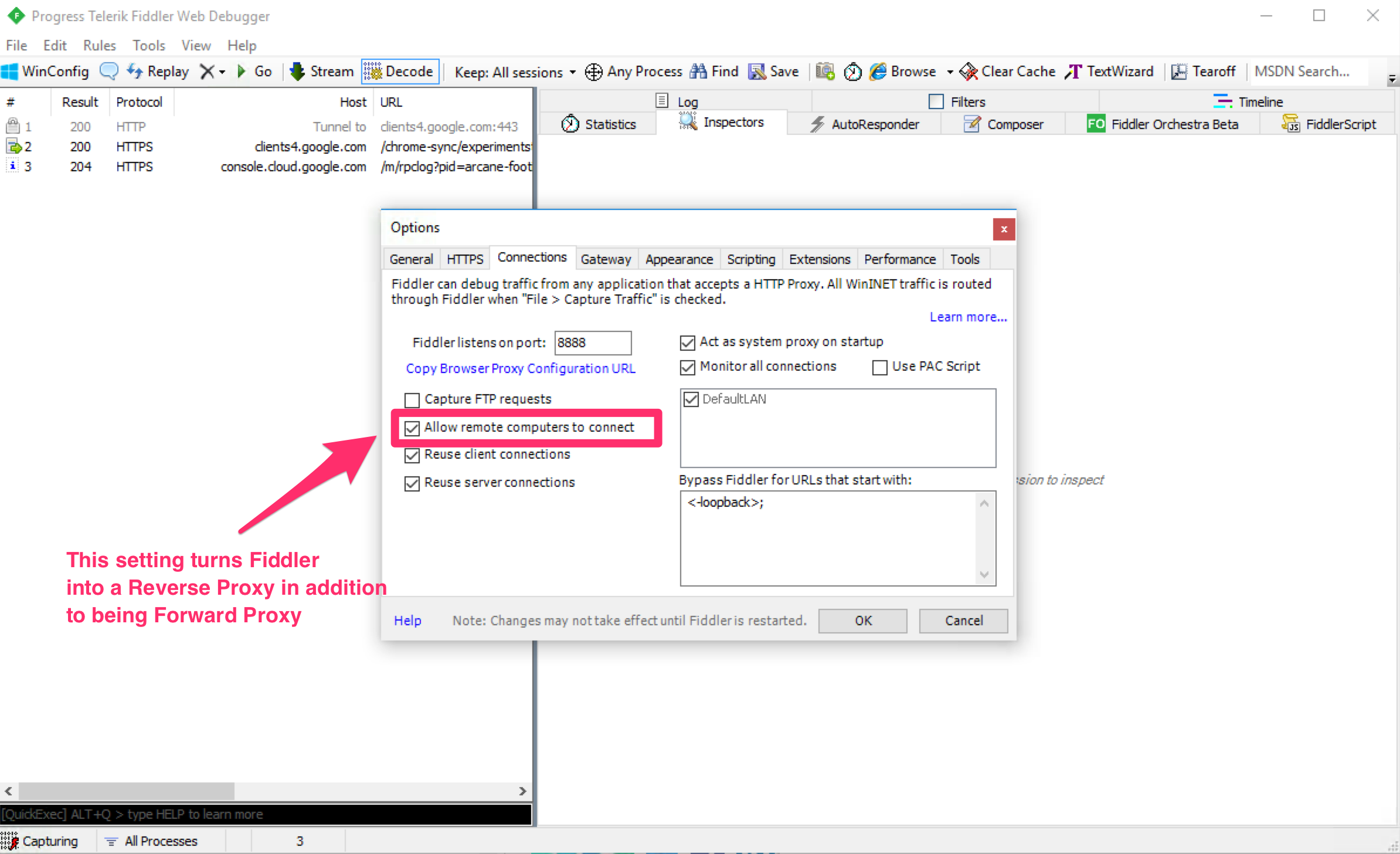Switch to HTTPS tab in Options
This screenshot has height=854, width=1400.
coord(465,259)
